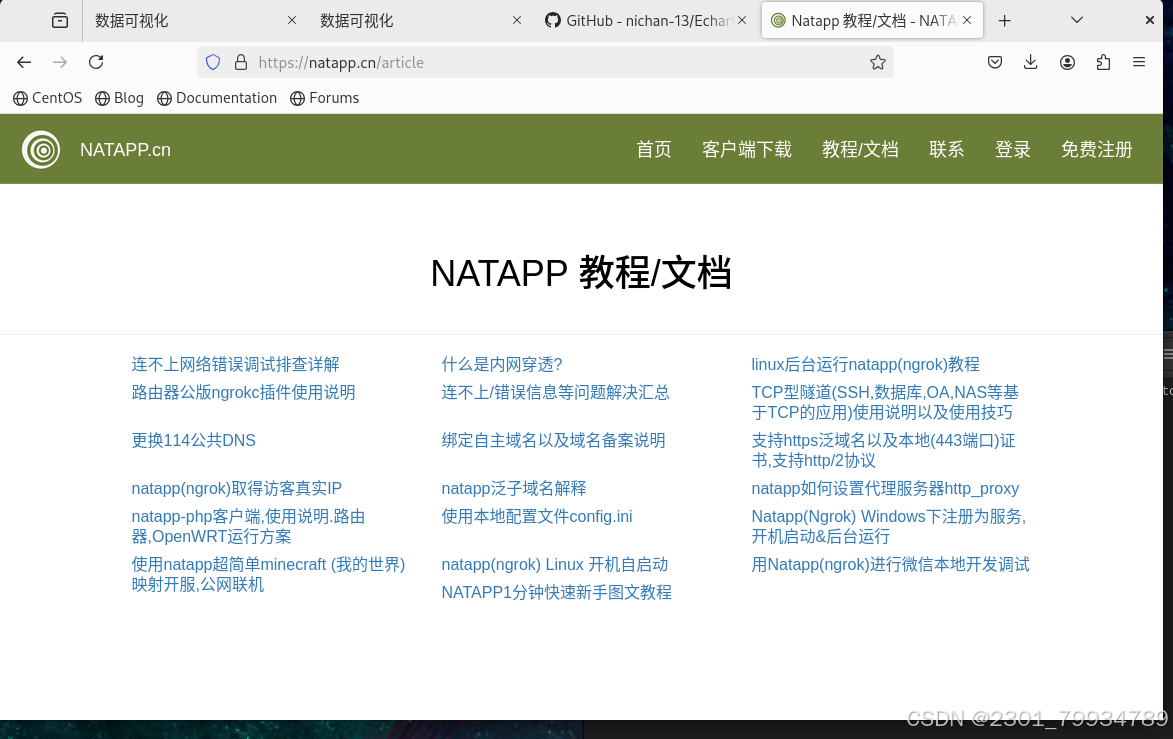Screen dimensions: 1173x739
Task: Close the Firefox window
Action: pos(1150,20)
